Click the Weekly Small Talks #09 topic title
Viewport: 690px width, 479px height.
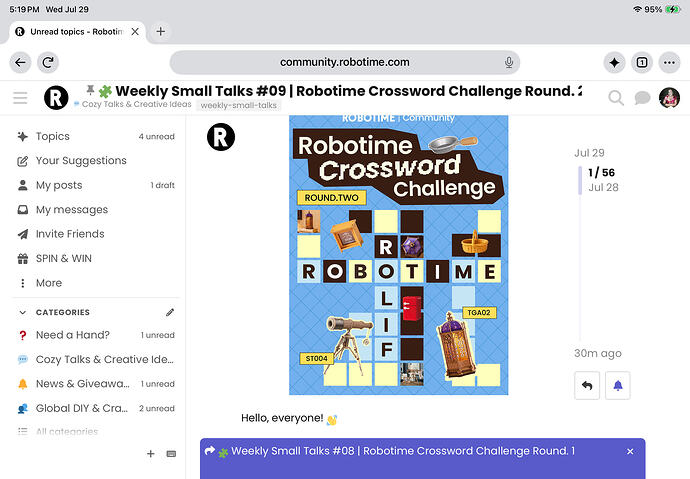349,91
